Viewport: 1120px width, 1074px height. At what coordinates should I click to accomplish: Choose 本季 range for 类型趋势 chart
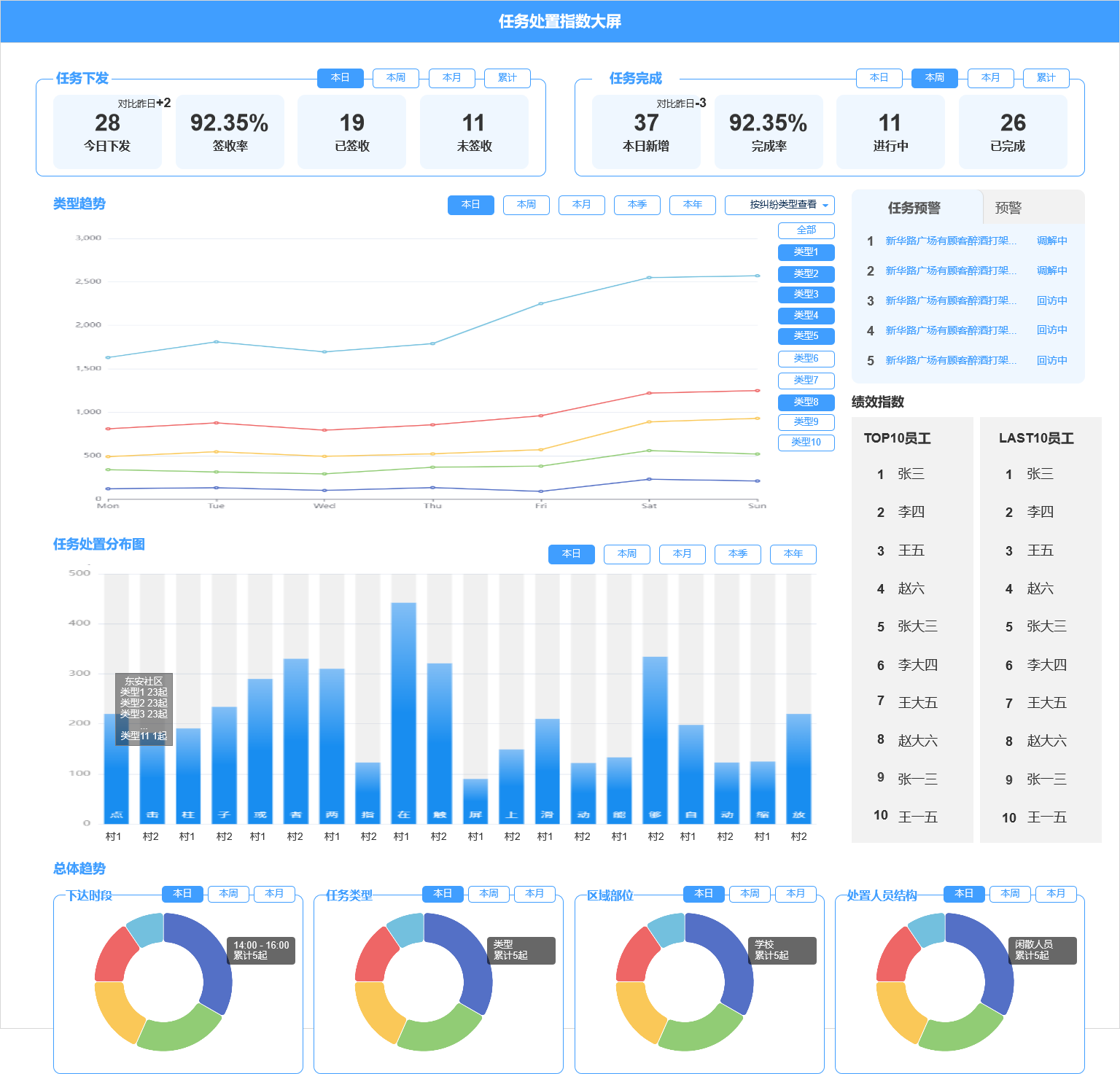point(637,205)
